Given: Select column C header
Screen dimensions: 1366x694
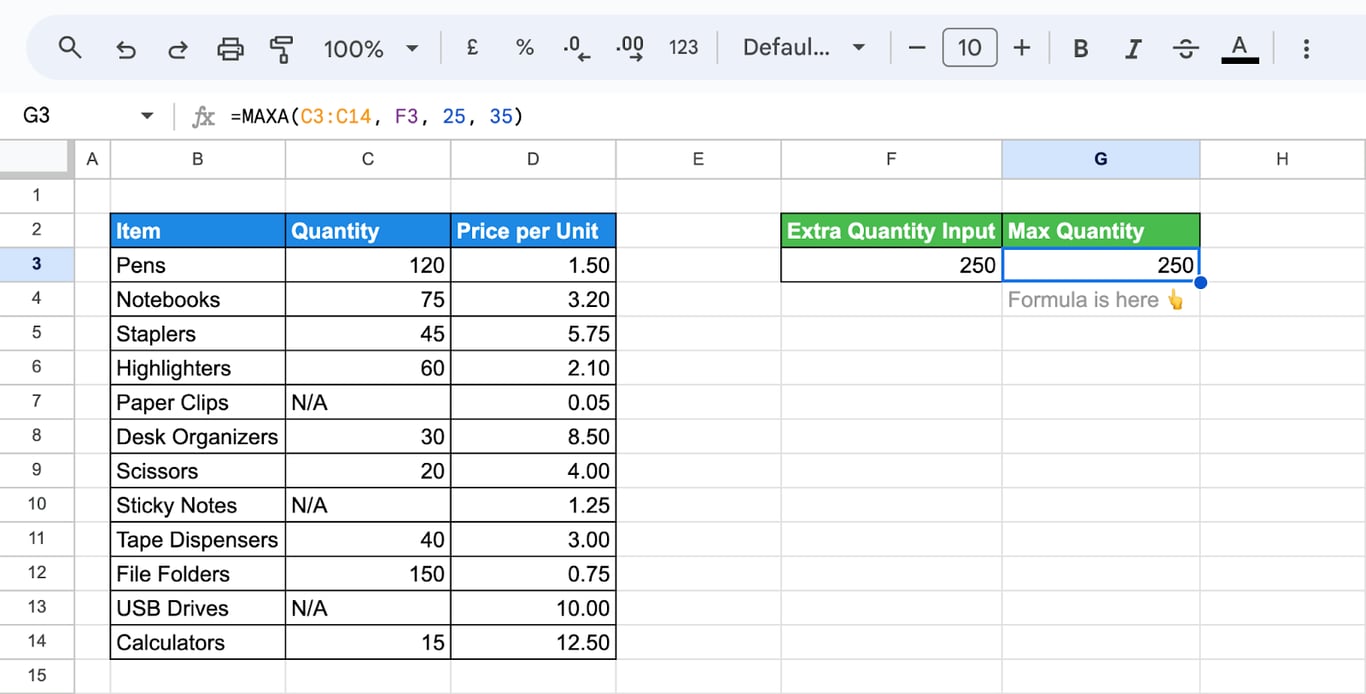Looking at the screenshot, I should tap(368, 159).
